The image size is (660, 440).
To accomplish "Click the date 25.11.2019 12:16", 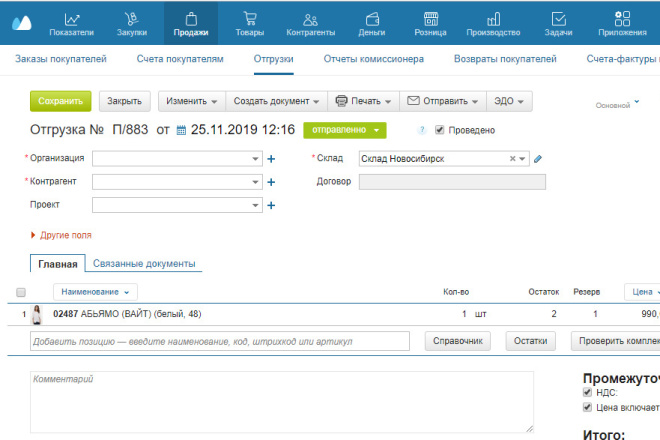I will [243, 129].
